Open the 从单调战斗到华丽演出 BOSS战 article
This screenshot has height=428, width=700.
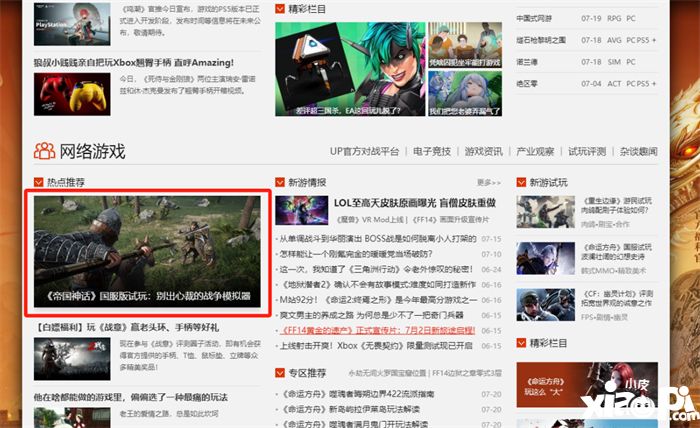tap(378, 239)
